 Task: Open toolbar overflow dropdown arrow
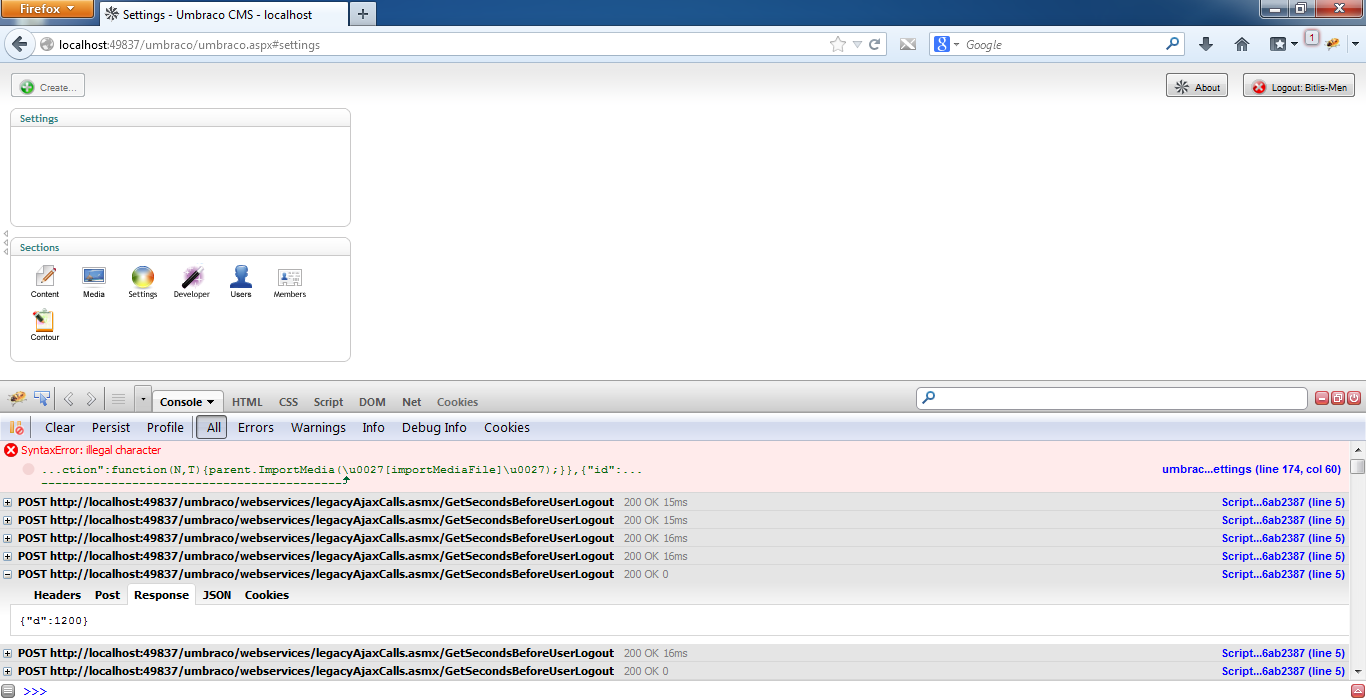(1356, 44)
